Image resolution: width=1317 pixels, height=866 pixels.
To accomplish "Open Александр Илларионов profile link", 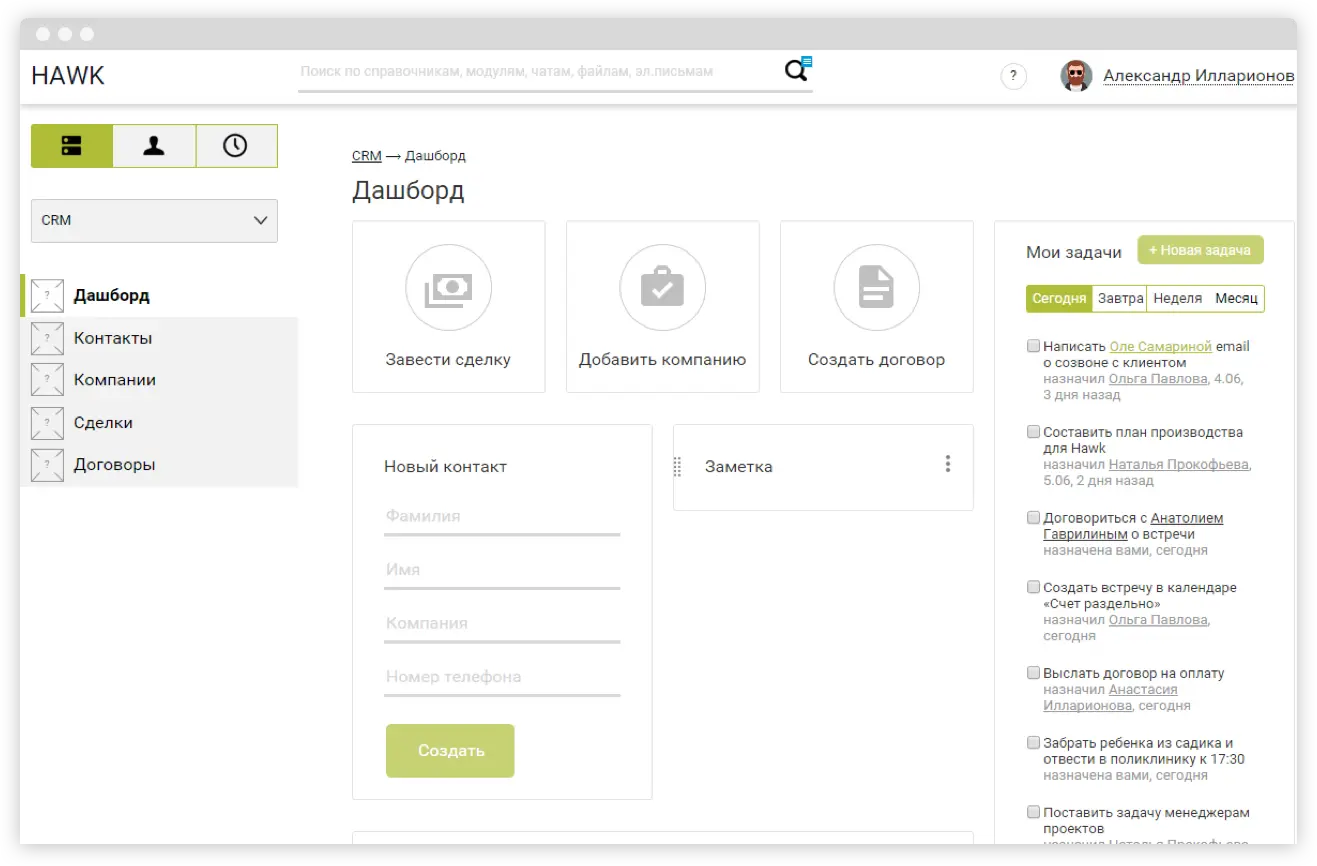I will pos(1198,76).
